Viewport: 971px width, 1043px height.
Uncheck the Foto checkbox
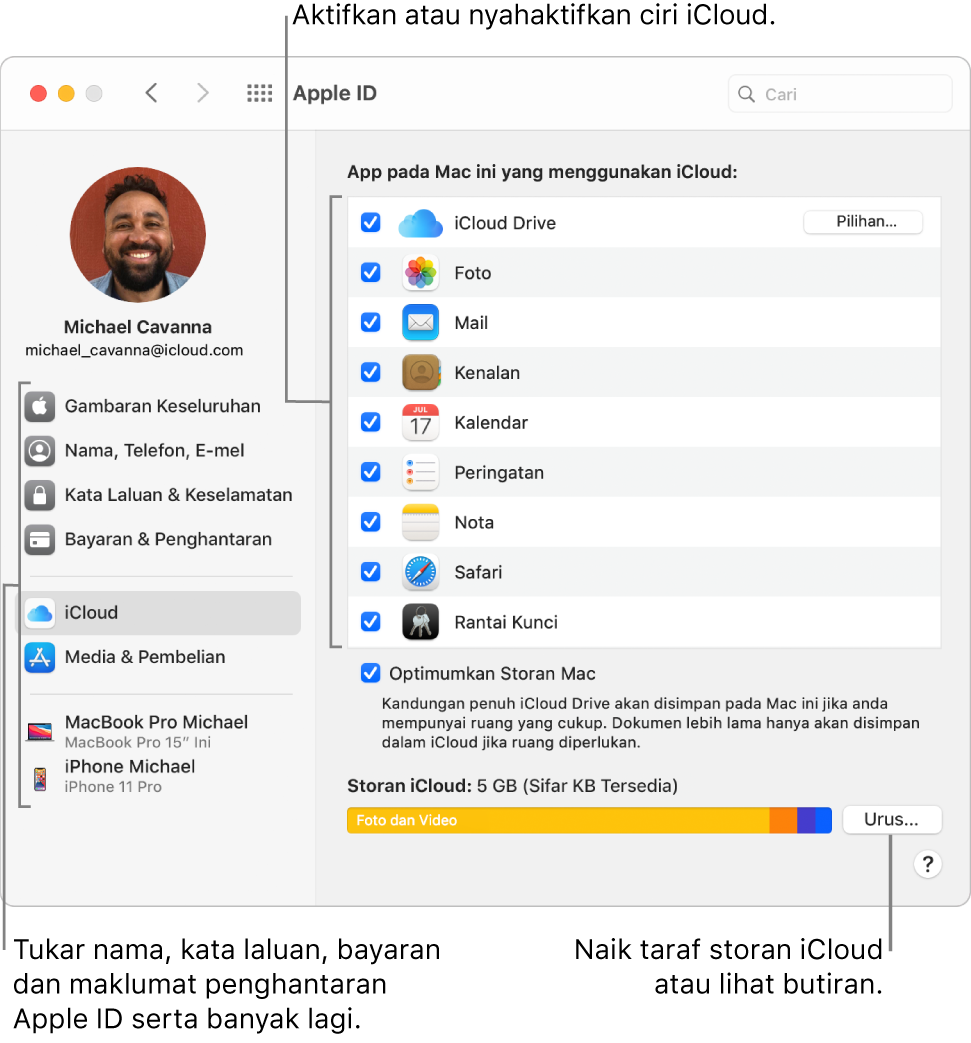pyautogui.click(x=370, y=272)
